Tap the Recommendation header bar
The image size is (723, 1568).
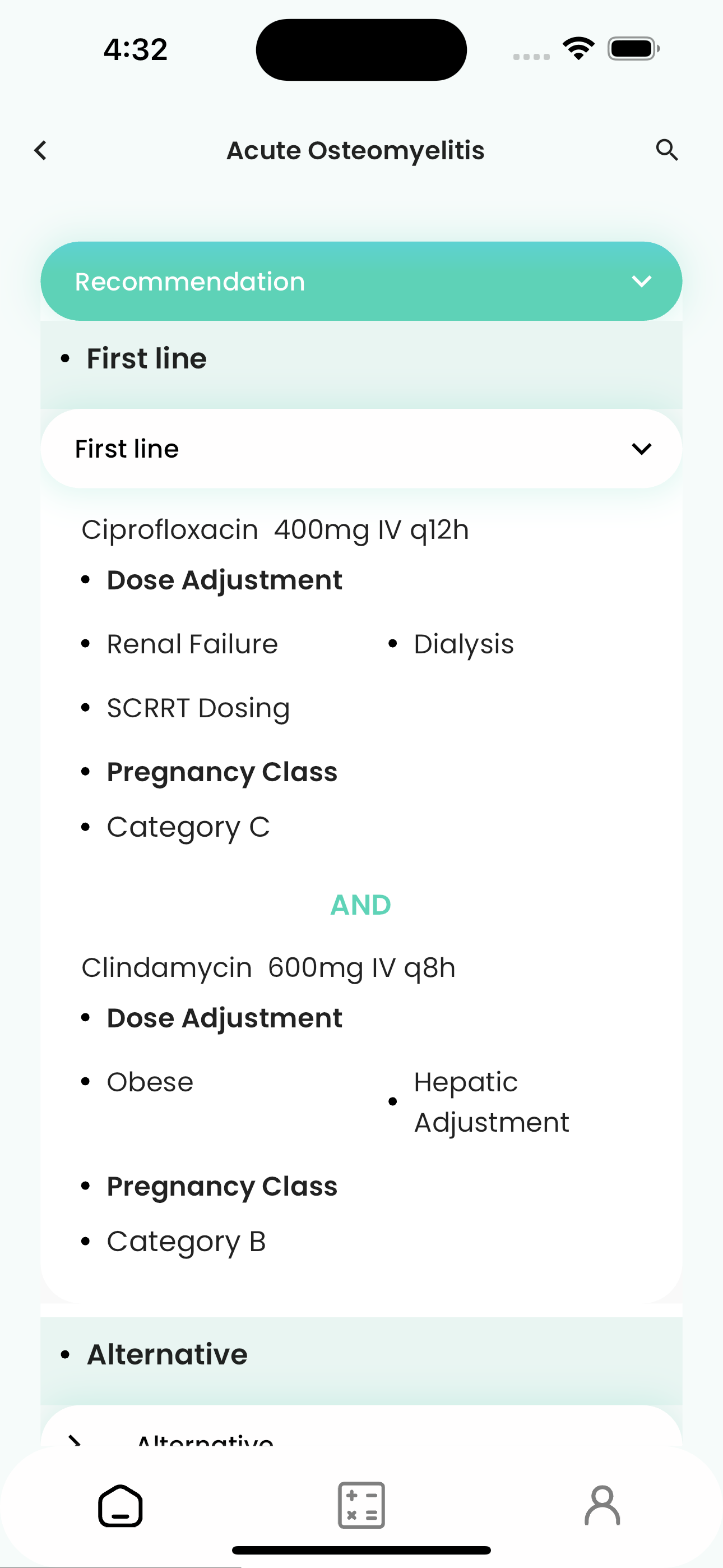point(361,281)
